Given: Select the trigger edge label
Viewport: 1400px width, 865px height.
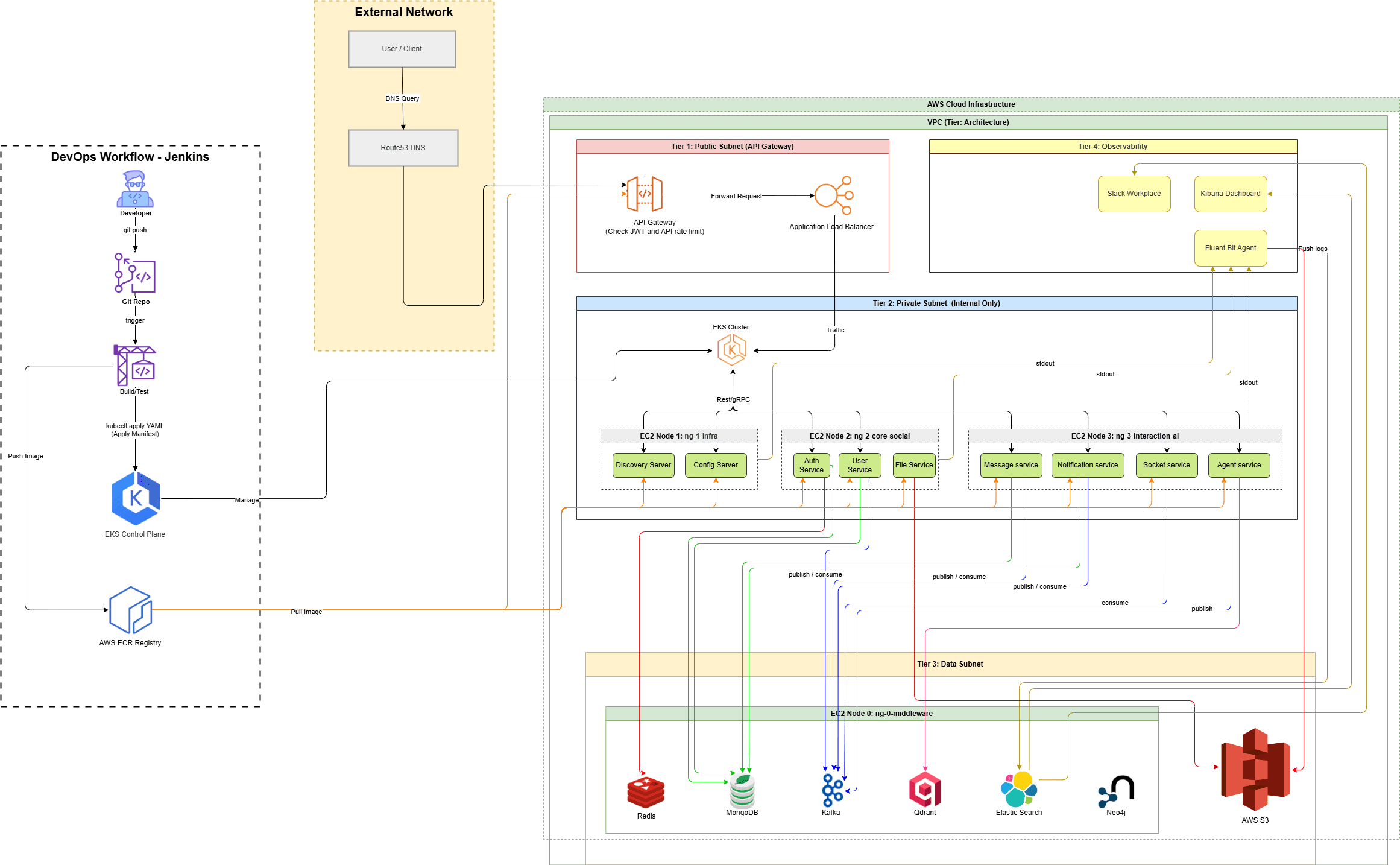Looking at the screenshot, I should point(135,320).
